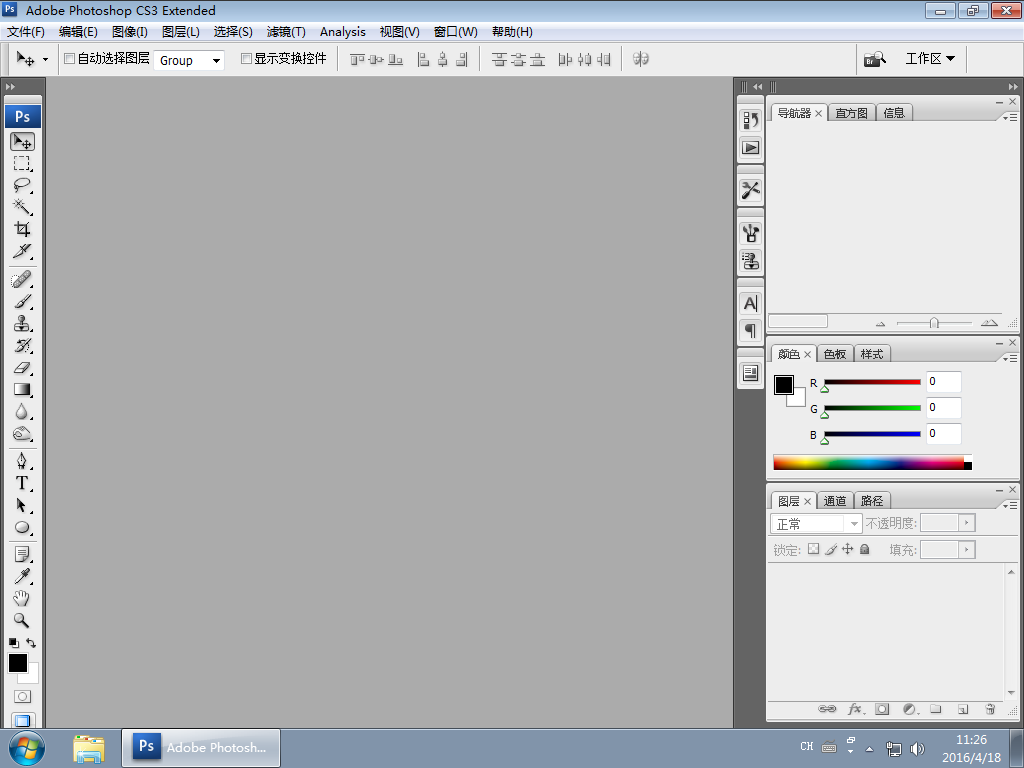
Task: Reset default foreground and background colors
Action: (x=13, y=643)
